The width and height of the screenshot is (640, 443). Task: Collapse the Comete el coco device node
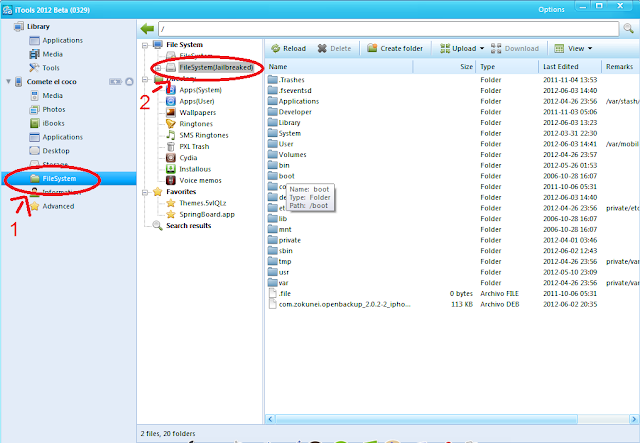click(8, 82)
